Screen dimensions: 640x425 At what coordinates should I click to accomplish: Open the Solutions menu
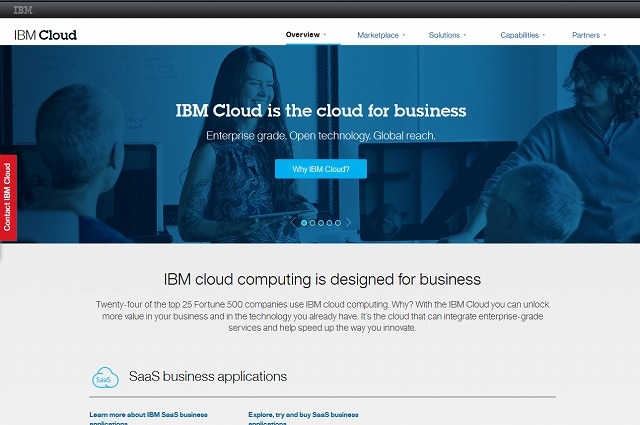[444, 35]
